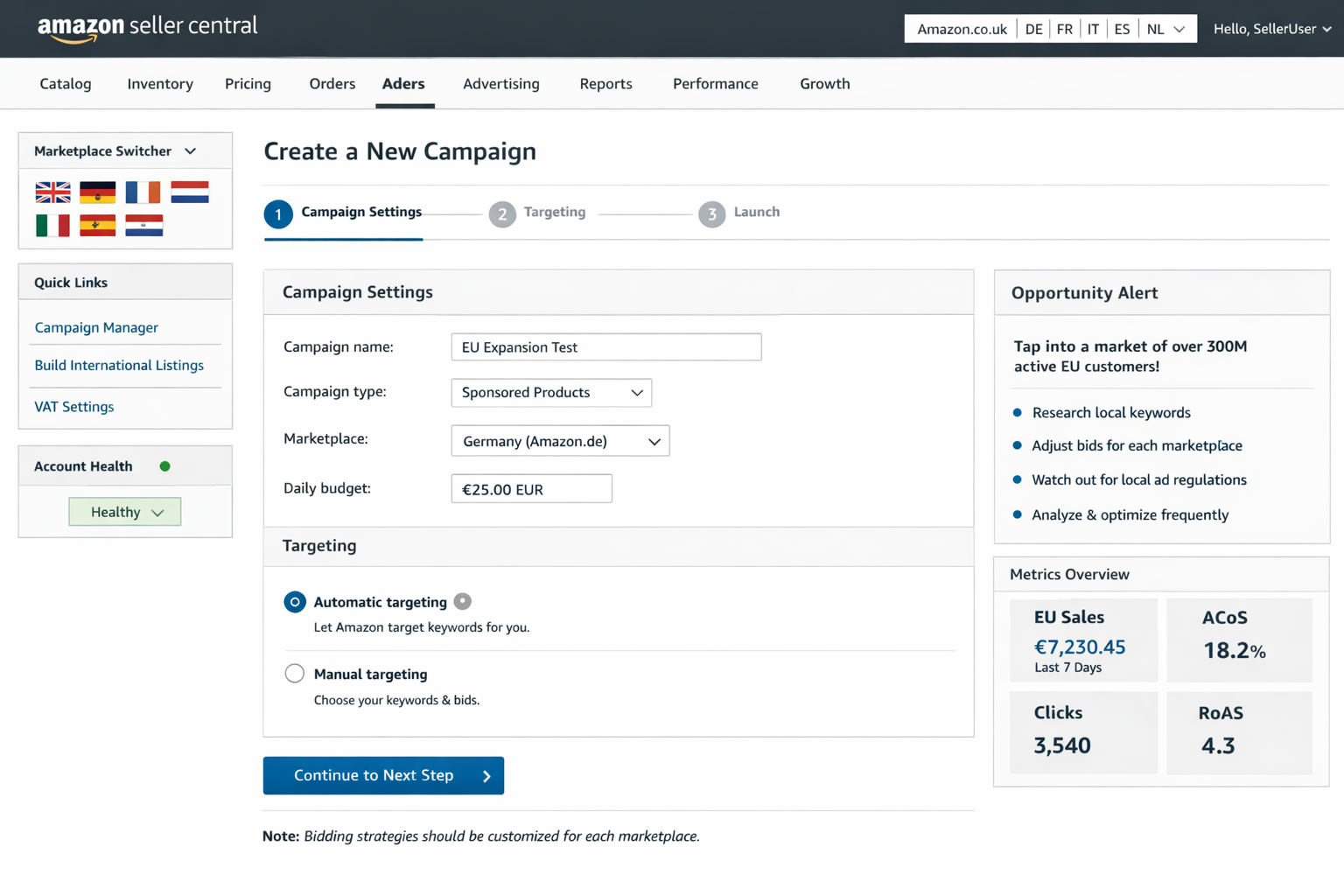
Task: Open the Growth menu
Action: pos(825,84)
